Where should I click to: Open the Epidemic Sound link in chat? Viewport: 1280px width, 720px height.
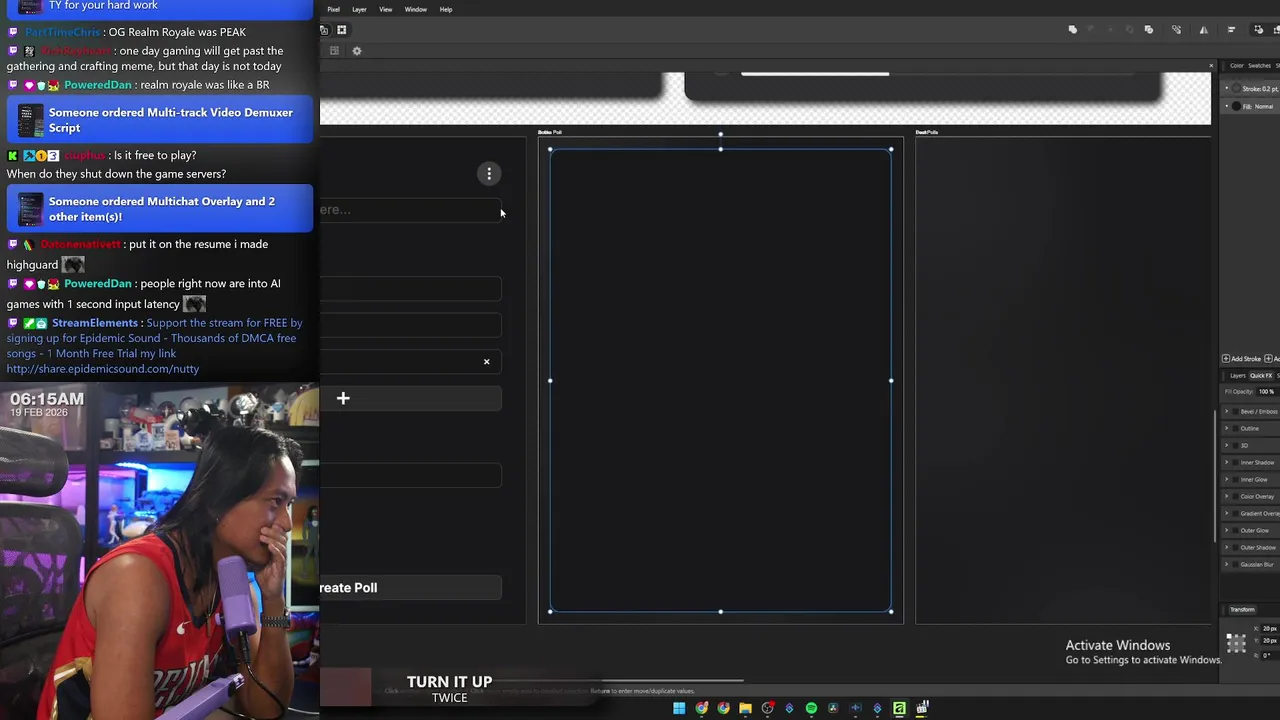(103, 369)
